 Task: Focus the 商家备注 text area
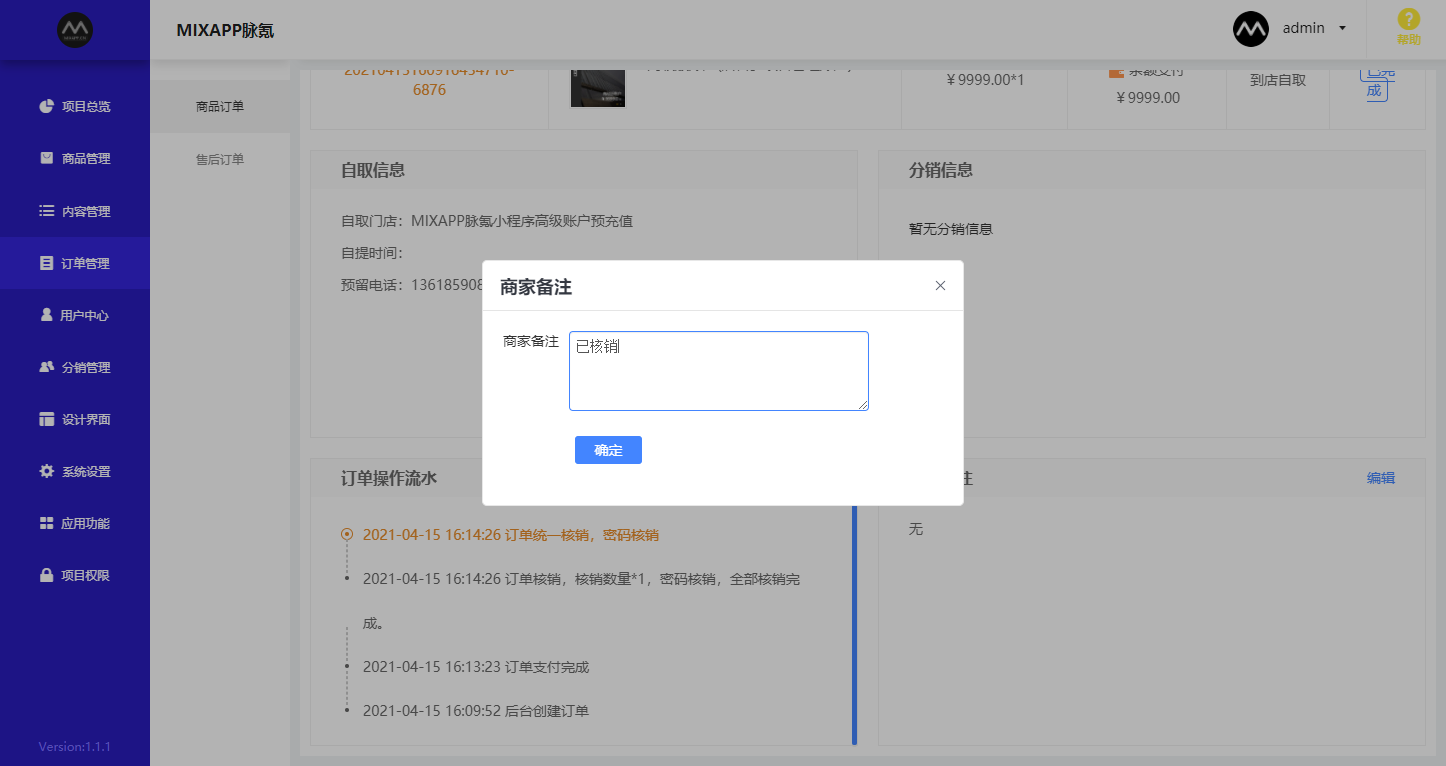tap(719, 371)
